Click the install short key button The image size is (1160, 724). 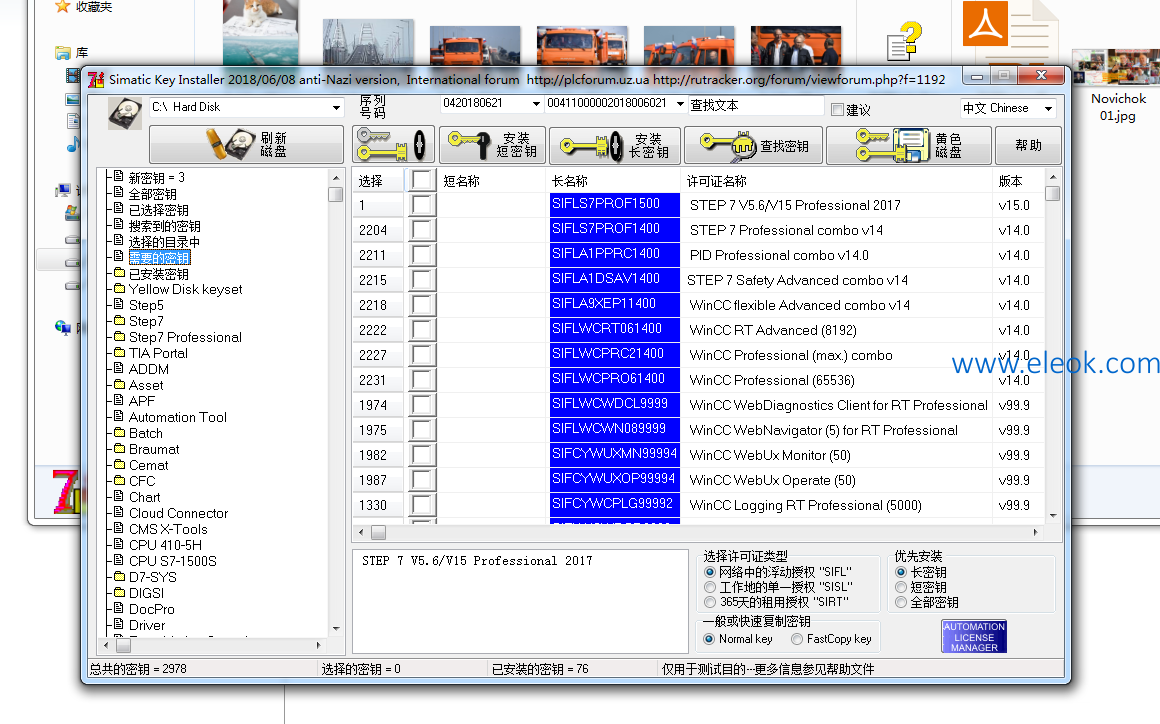[x=493, y=144]
